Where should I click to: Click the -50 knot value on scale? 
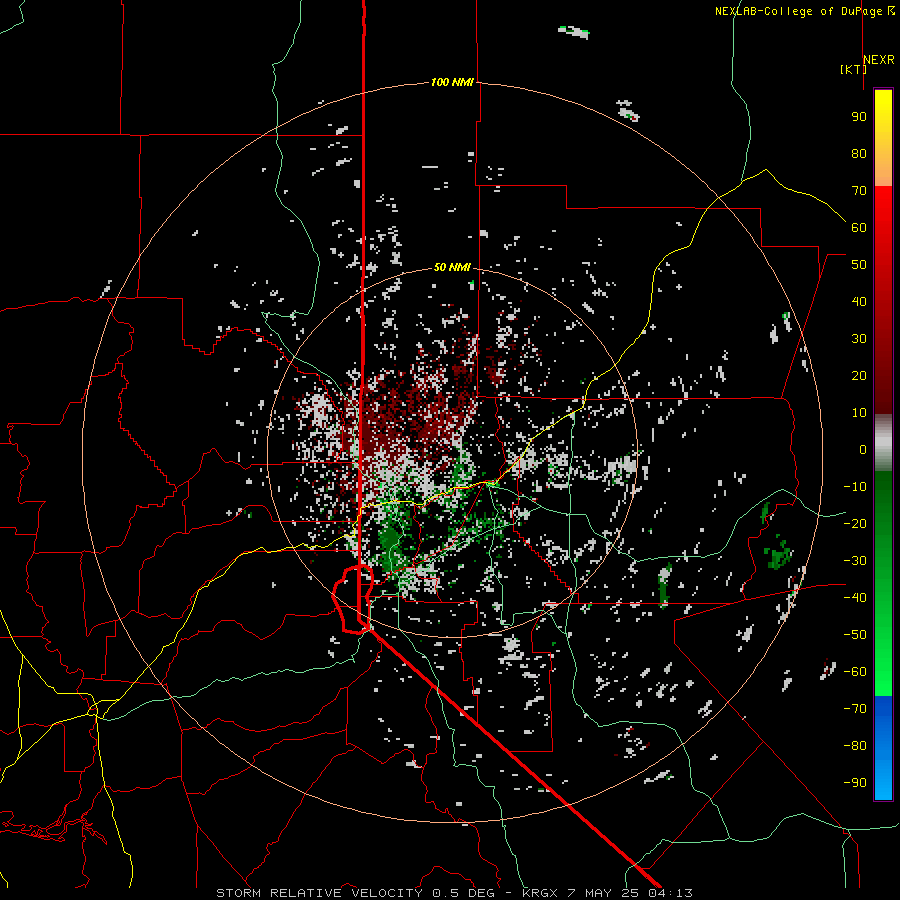point(855,635)
